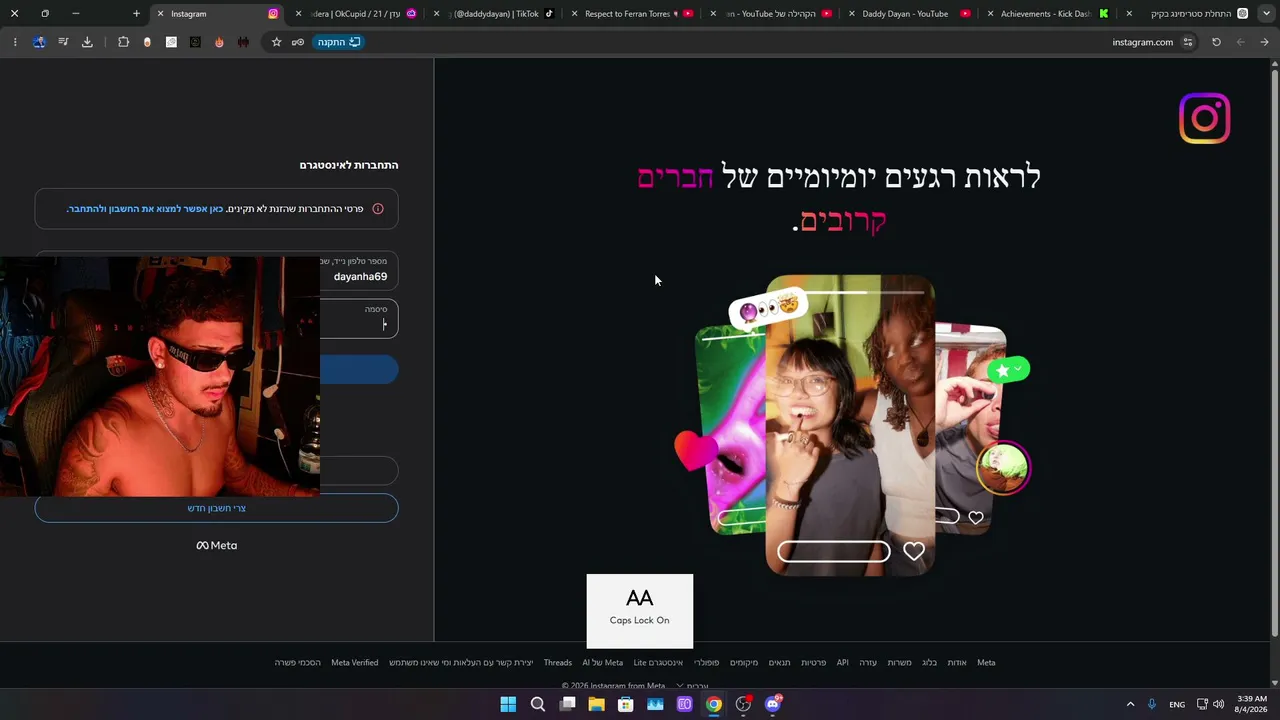
Task: Open Windows taskbar search
Action: point(538,704)
